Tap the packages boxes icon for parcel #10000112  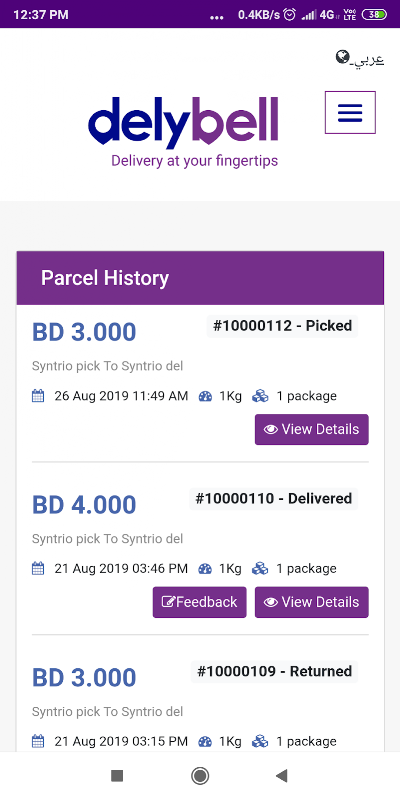[x=260, y=396]
